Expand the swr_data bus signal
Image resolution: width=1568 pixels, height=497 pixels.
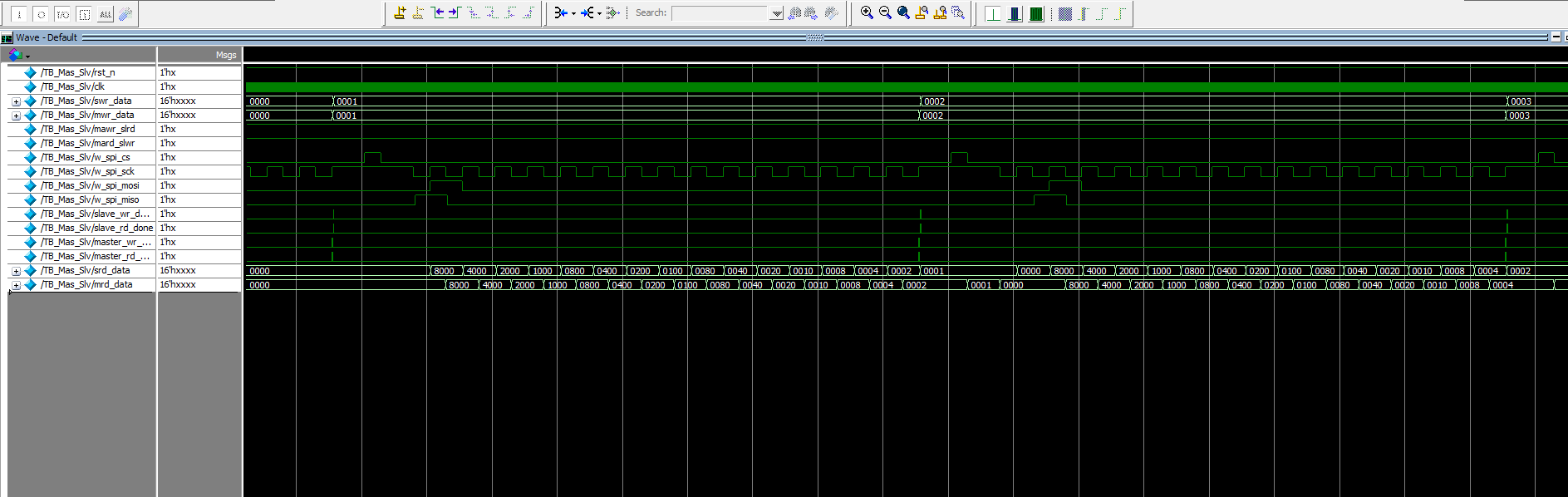tap(16, 101)
